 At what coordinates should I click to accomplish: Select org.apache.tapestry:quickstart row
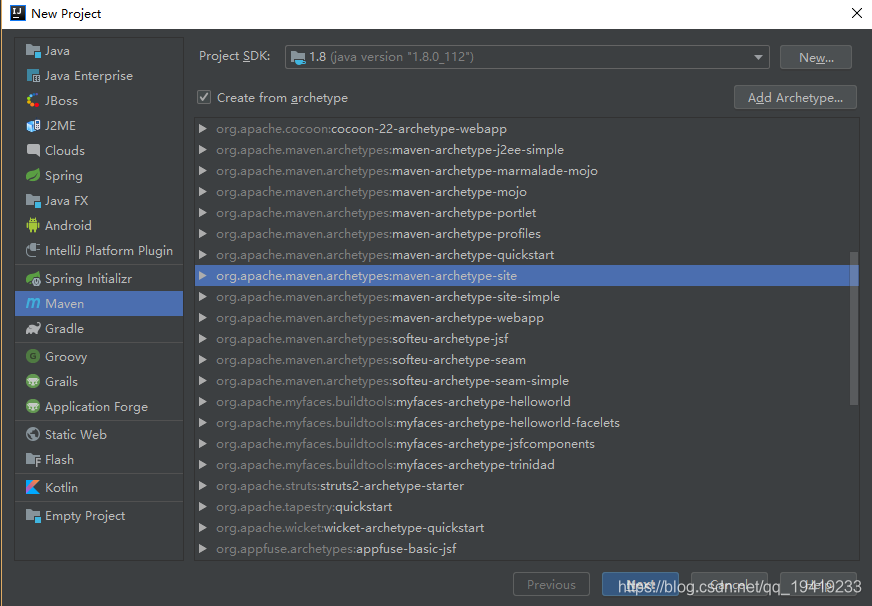(x=526, y=506)
